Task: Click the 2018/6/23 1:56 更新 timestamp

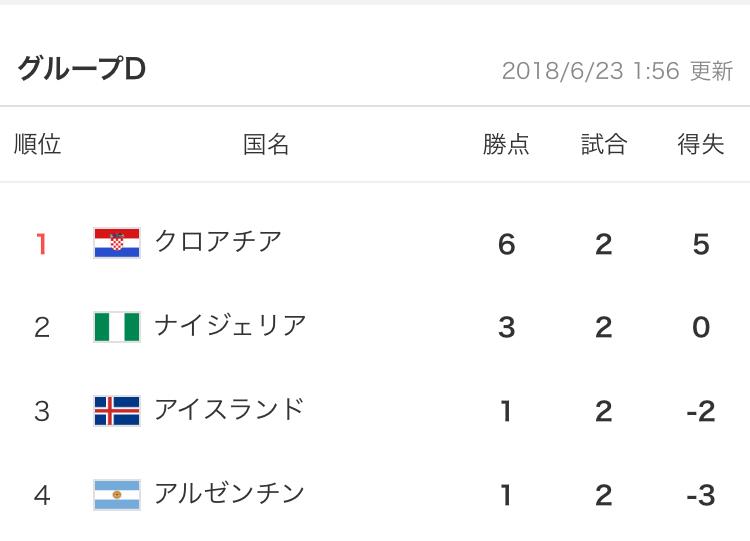Action: 617,71
